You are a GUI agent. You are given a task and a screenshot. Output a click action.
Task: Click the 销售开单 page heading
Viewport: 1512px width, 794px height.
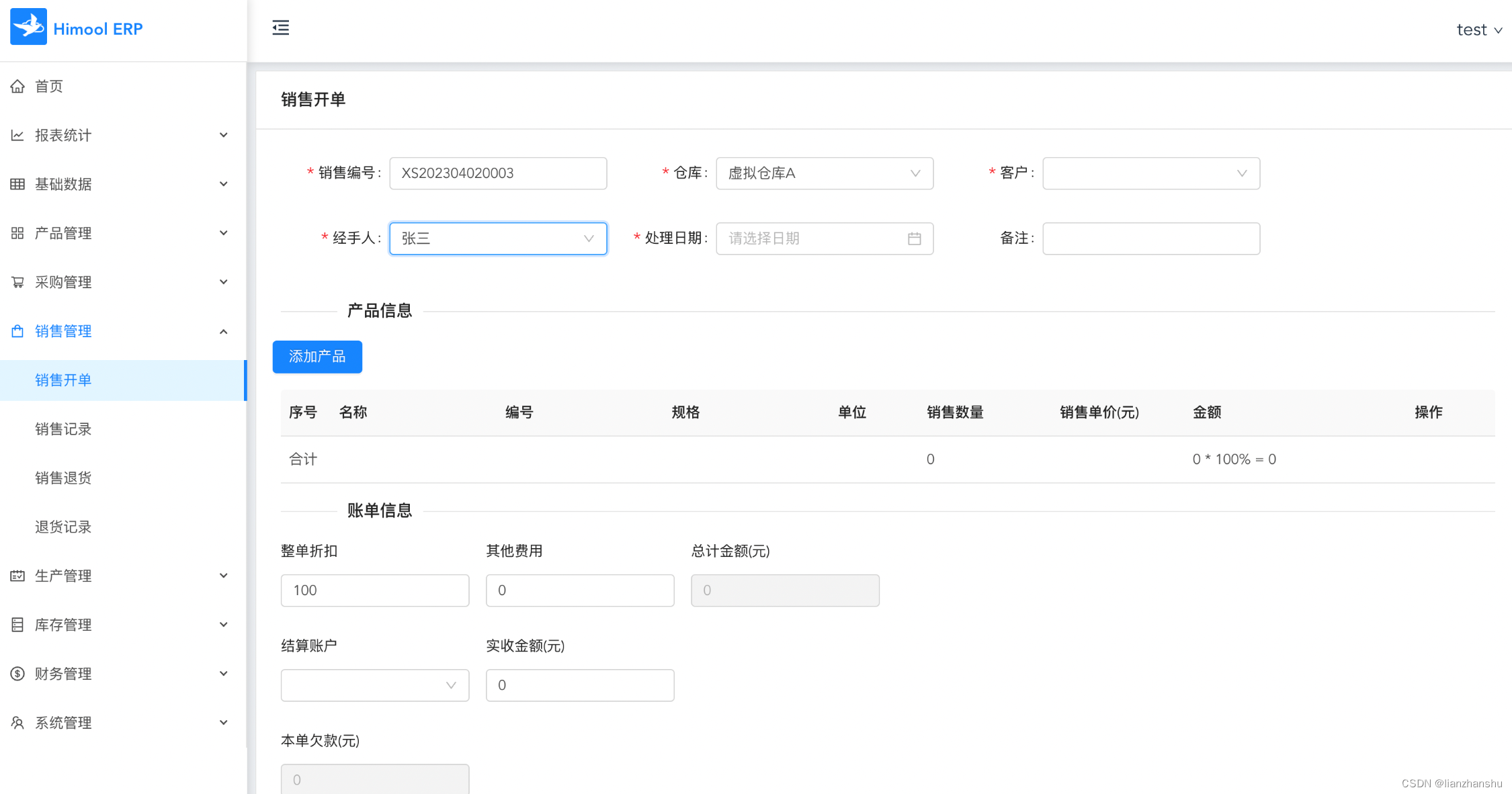[x=313, y=99]
